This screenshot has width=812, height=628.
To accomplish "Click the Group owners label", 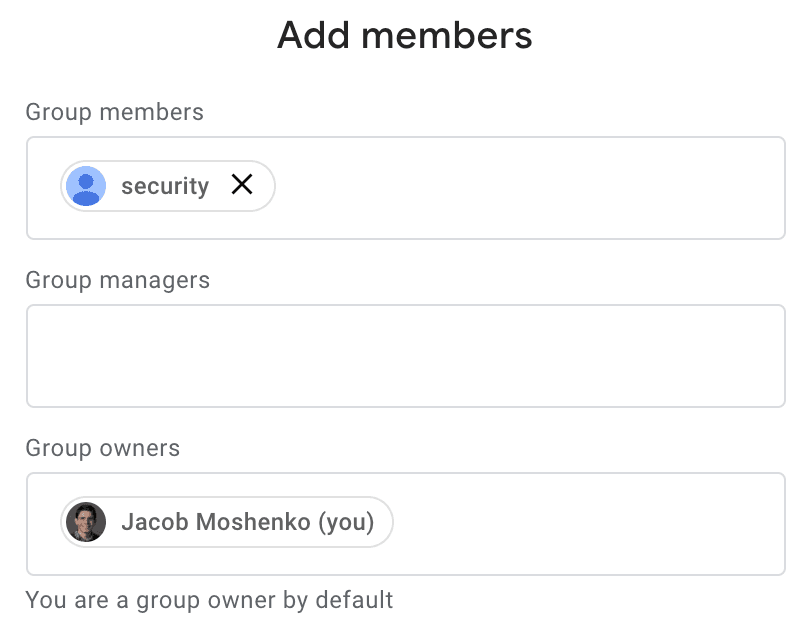I will click(102, 448).
